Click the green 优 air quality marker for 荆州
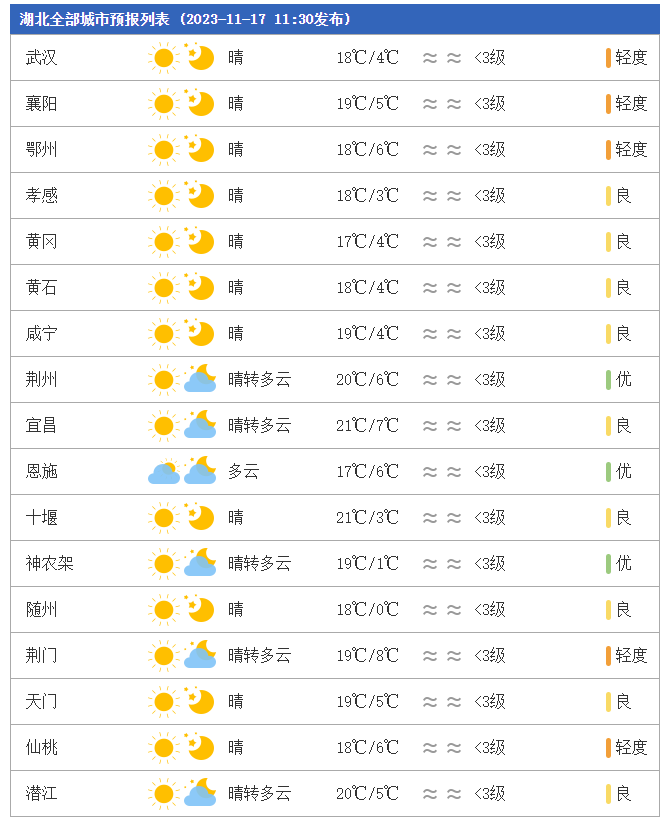Viewport: 666px width, 820px height. tap(608, 380)
